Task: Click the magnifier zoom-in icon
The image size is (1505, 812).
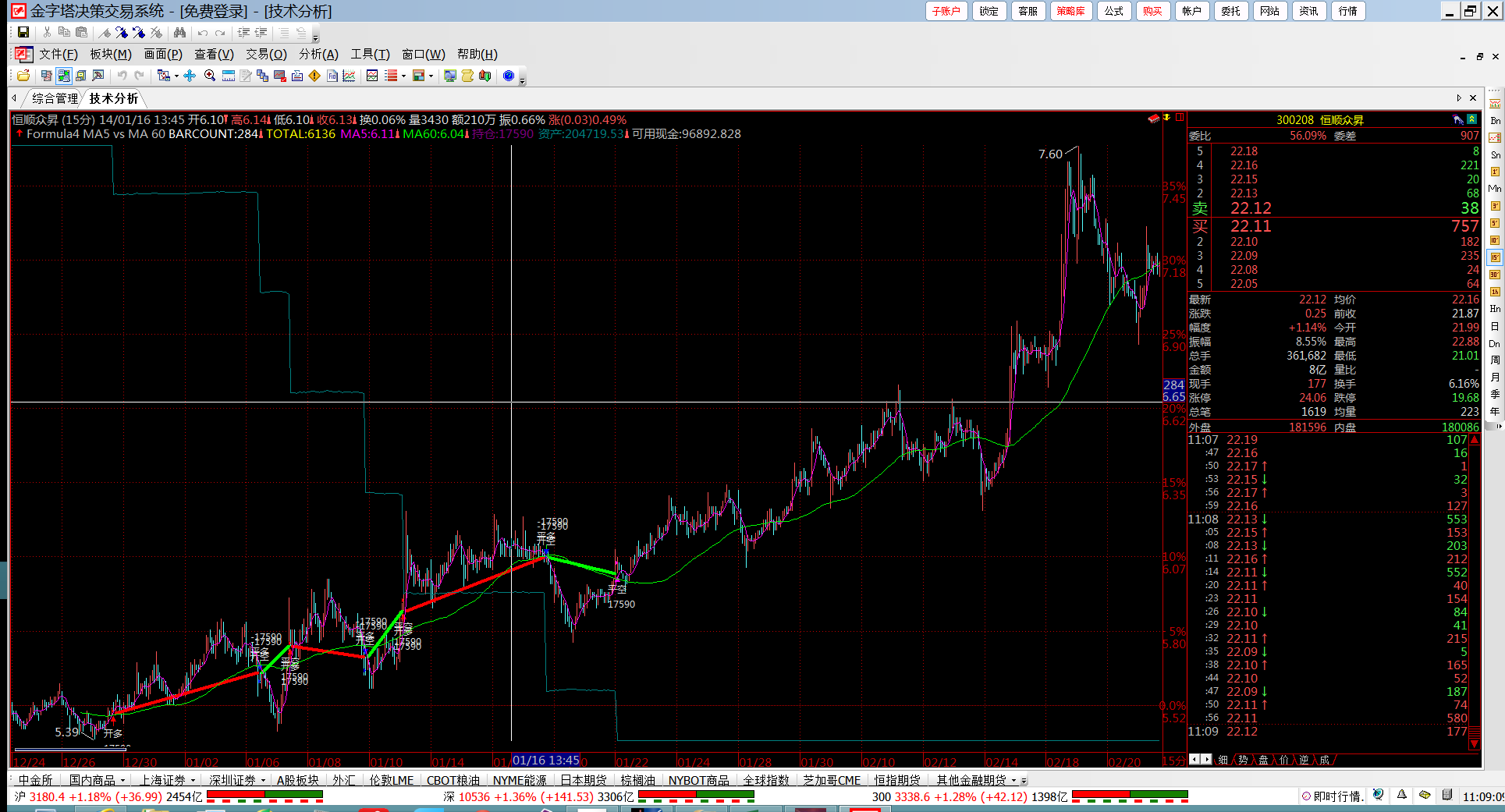Action: point(210,76)
